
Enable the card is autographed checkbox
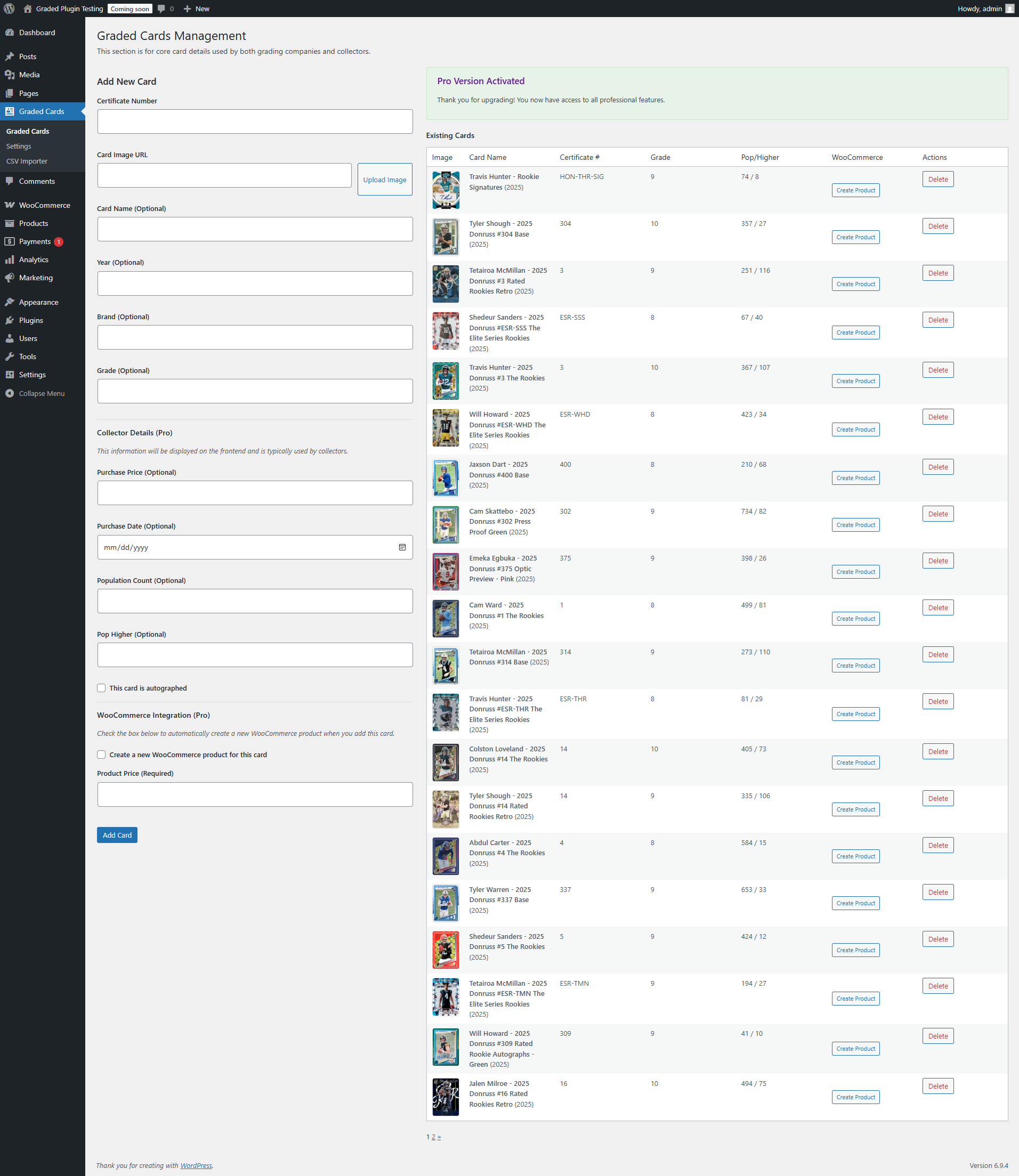(101, 688)
